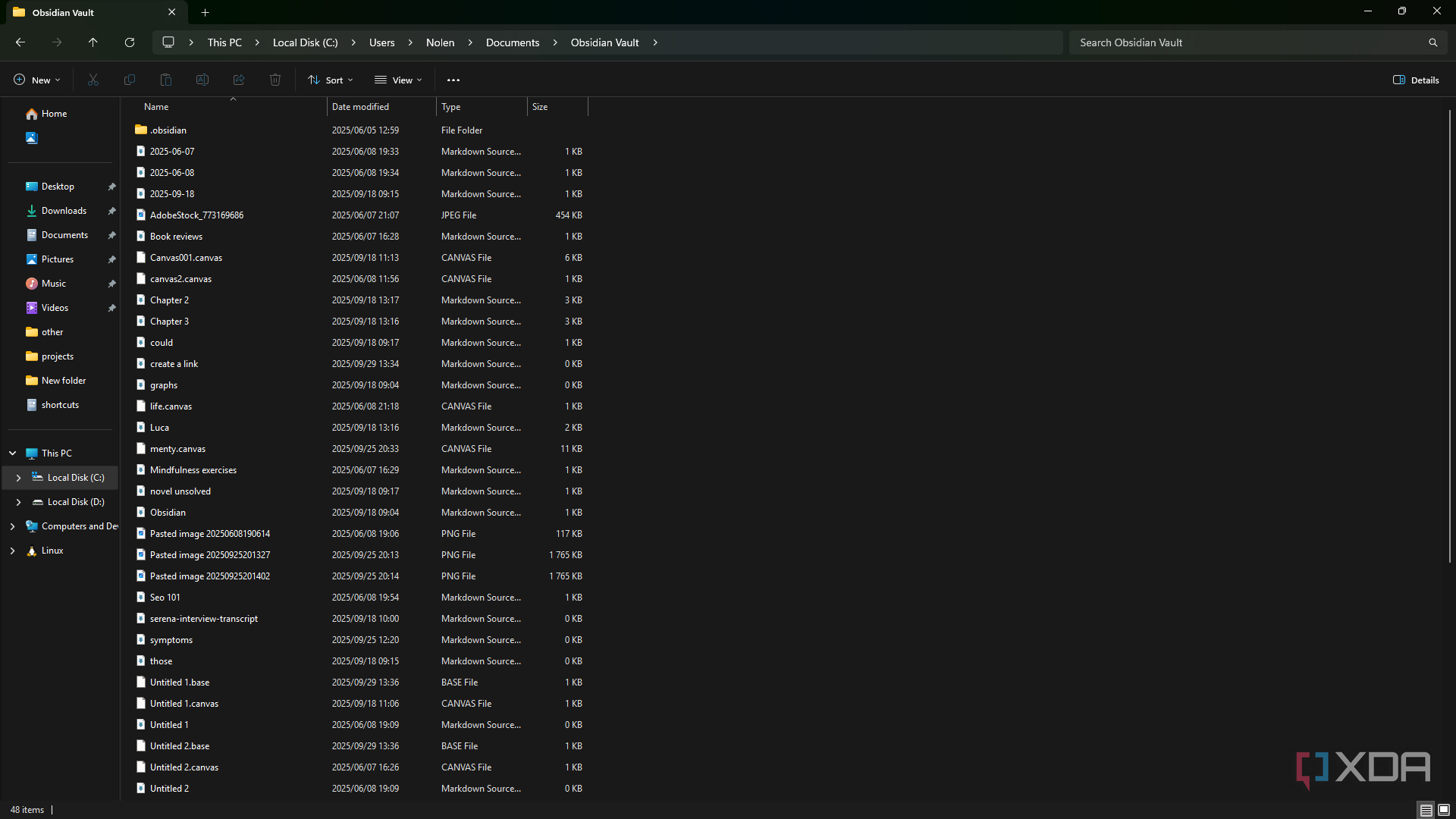Select Pasted image 20250608190614 file
This screenshot has height=819, width=1456.
[210, 534]
